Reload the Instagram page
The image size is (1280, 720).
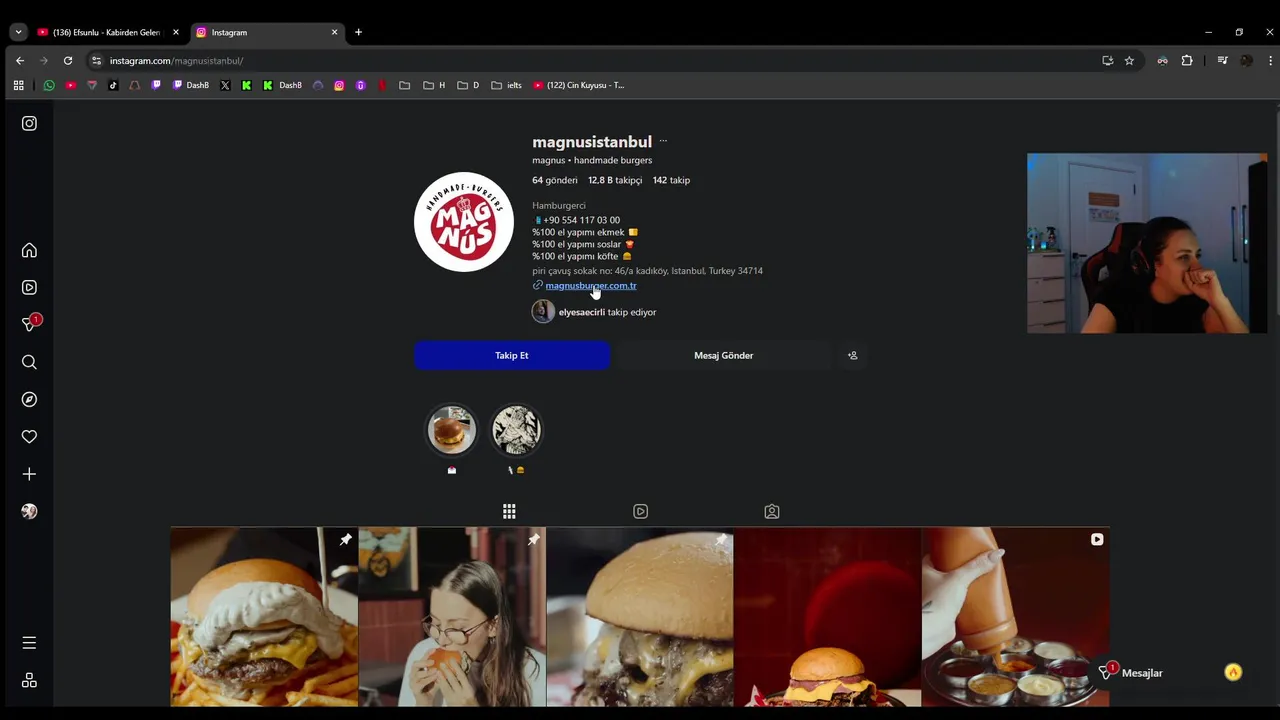[68, 60]
